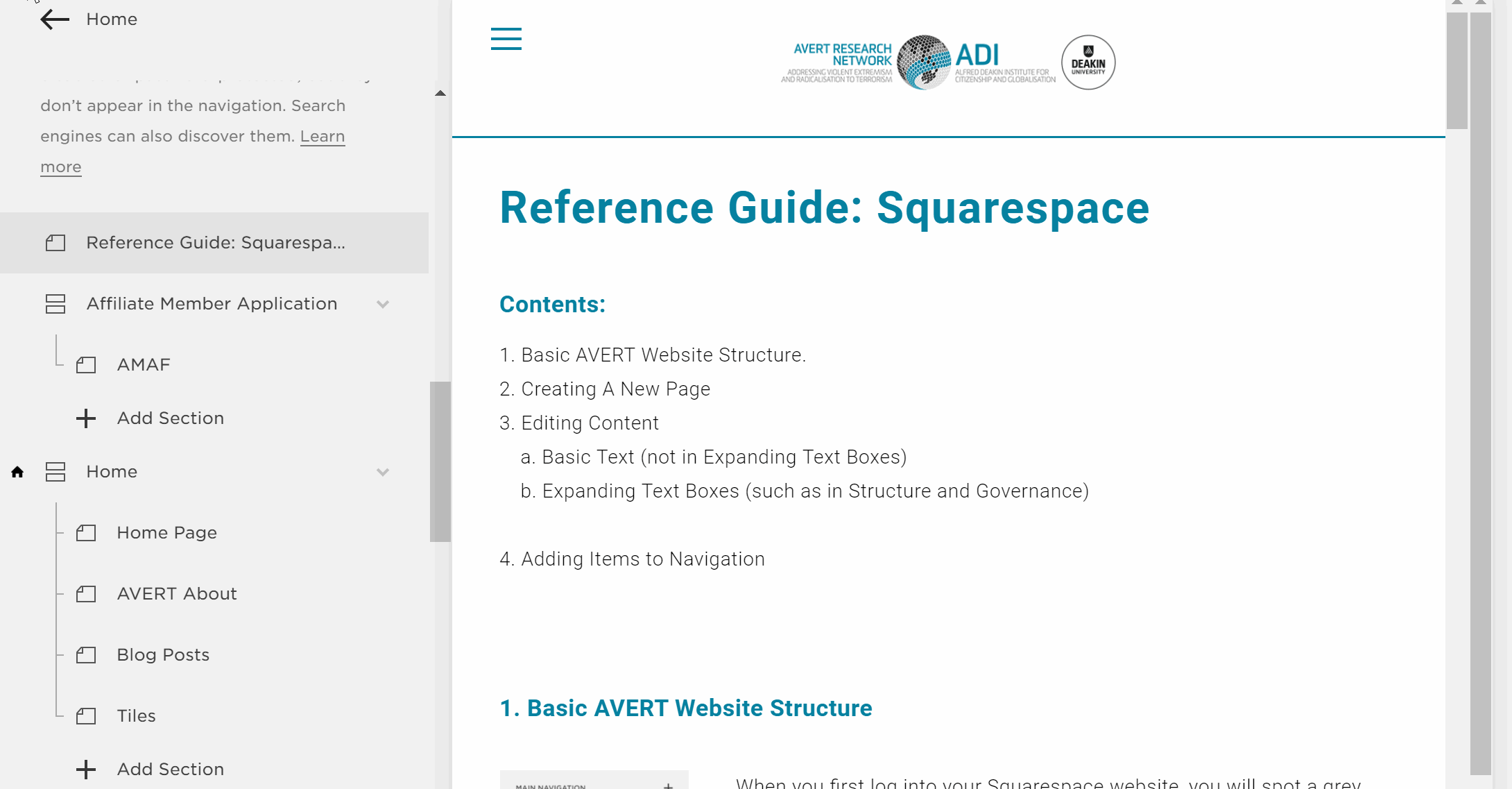Click '1. Basic AVERT Website Structure.' contents line
This screenshot has width=1512, height=789.
[653, 355]
